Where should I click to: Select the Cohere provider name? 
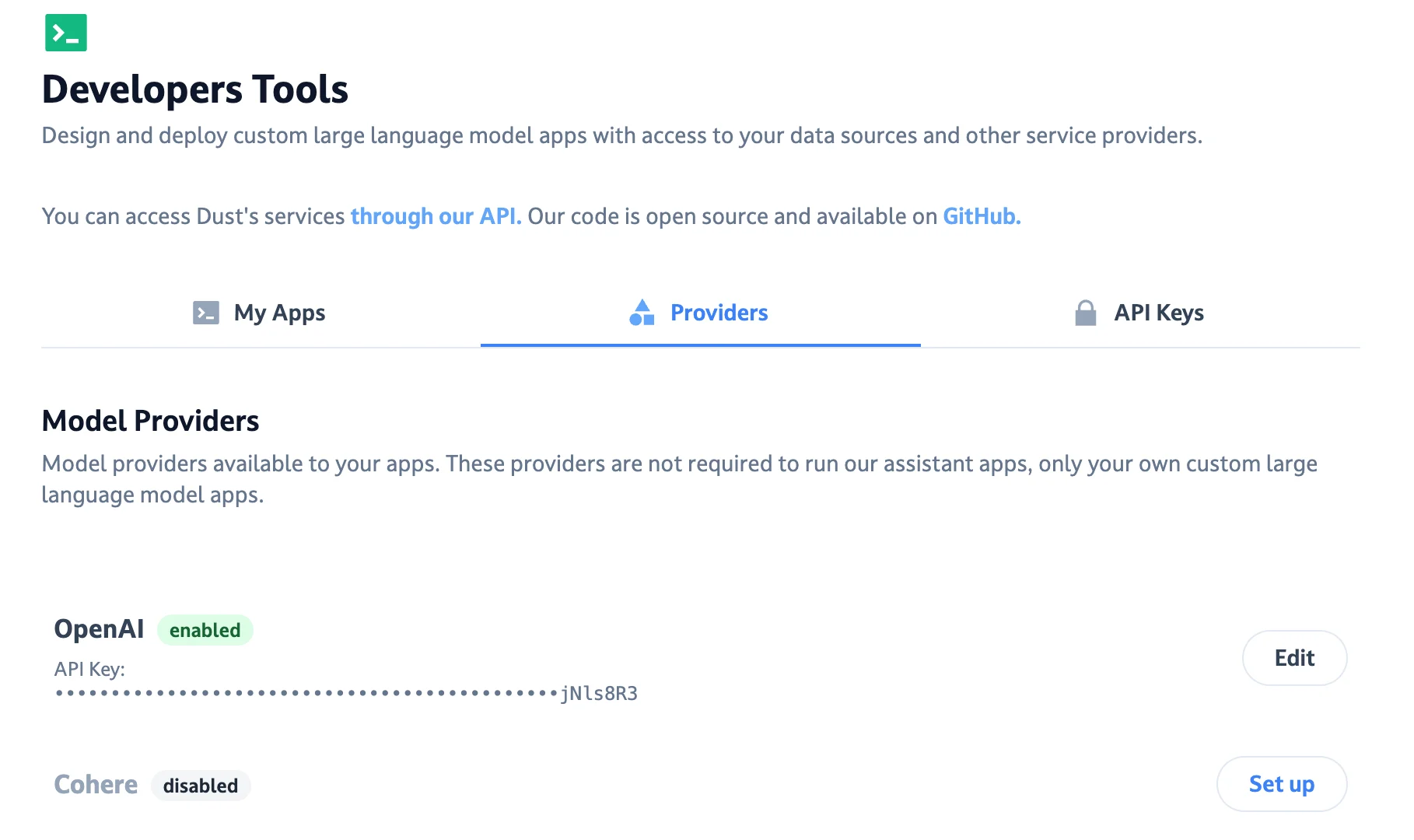95,785
